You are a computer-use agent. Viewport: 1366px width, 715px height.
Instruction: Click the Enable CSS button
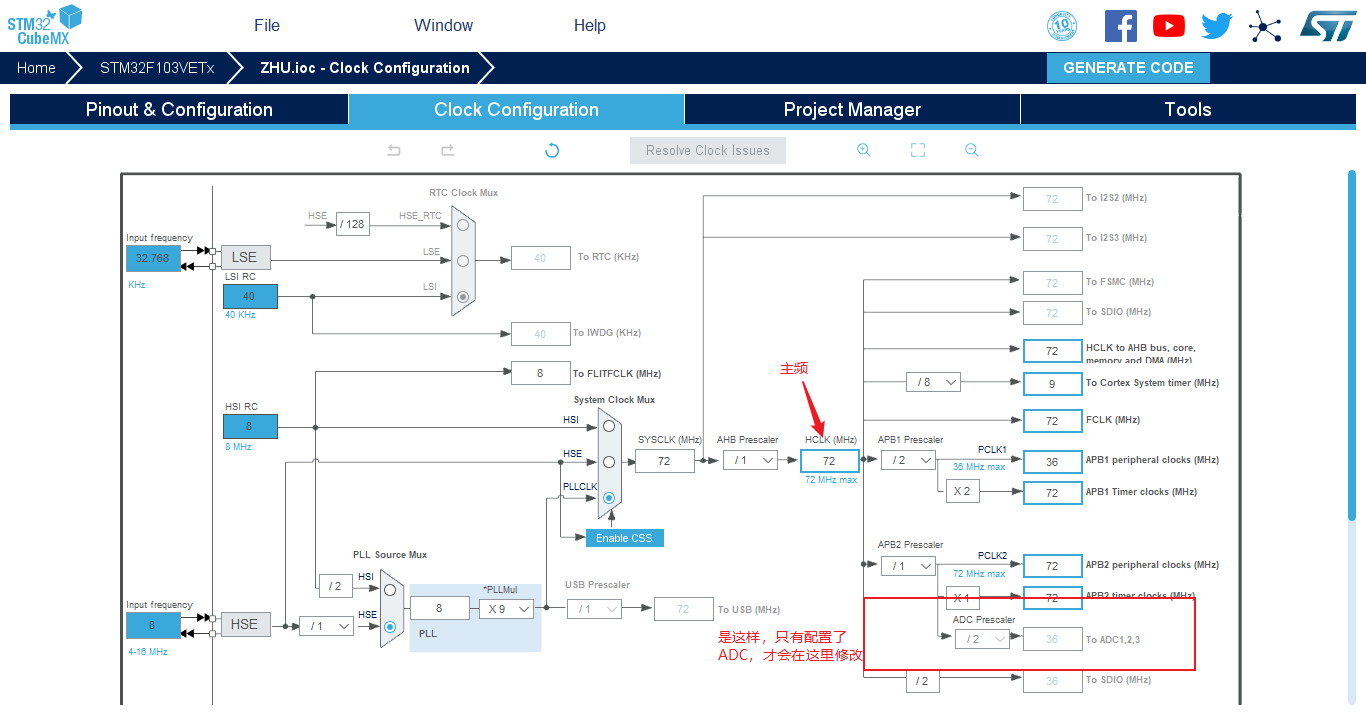click(624, 538)
